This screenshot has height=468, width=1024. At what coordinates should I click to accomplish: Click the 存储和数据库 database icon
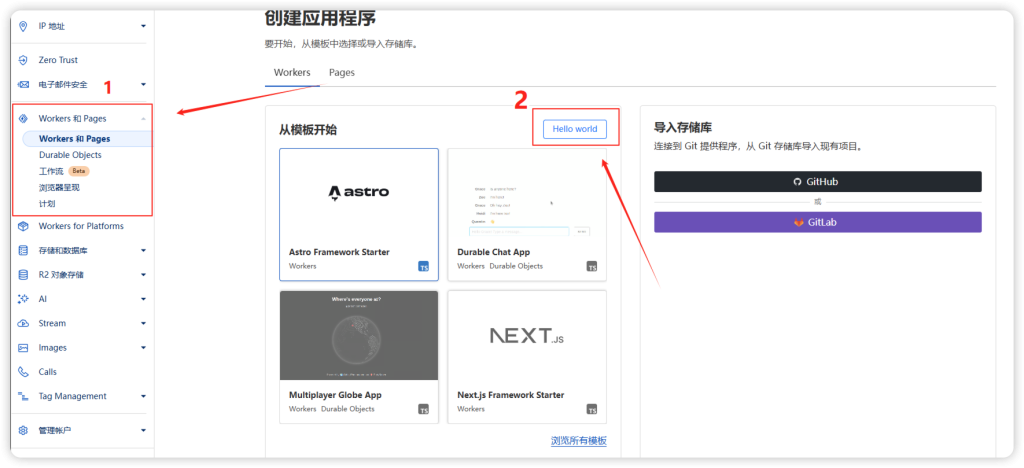click(24, 251)
